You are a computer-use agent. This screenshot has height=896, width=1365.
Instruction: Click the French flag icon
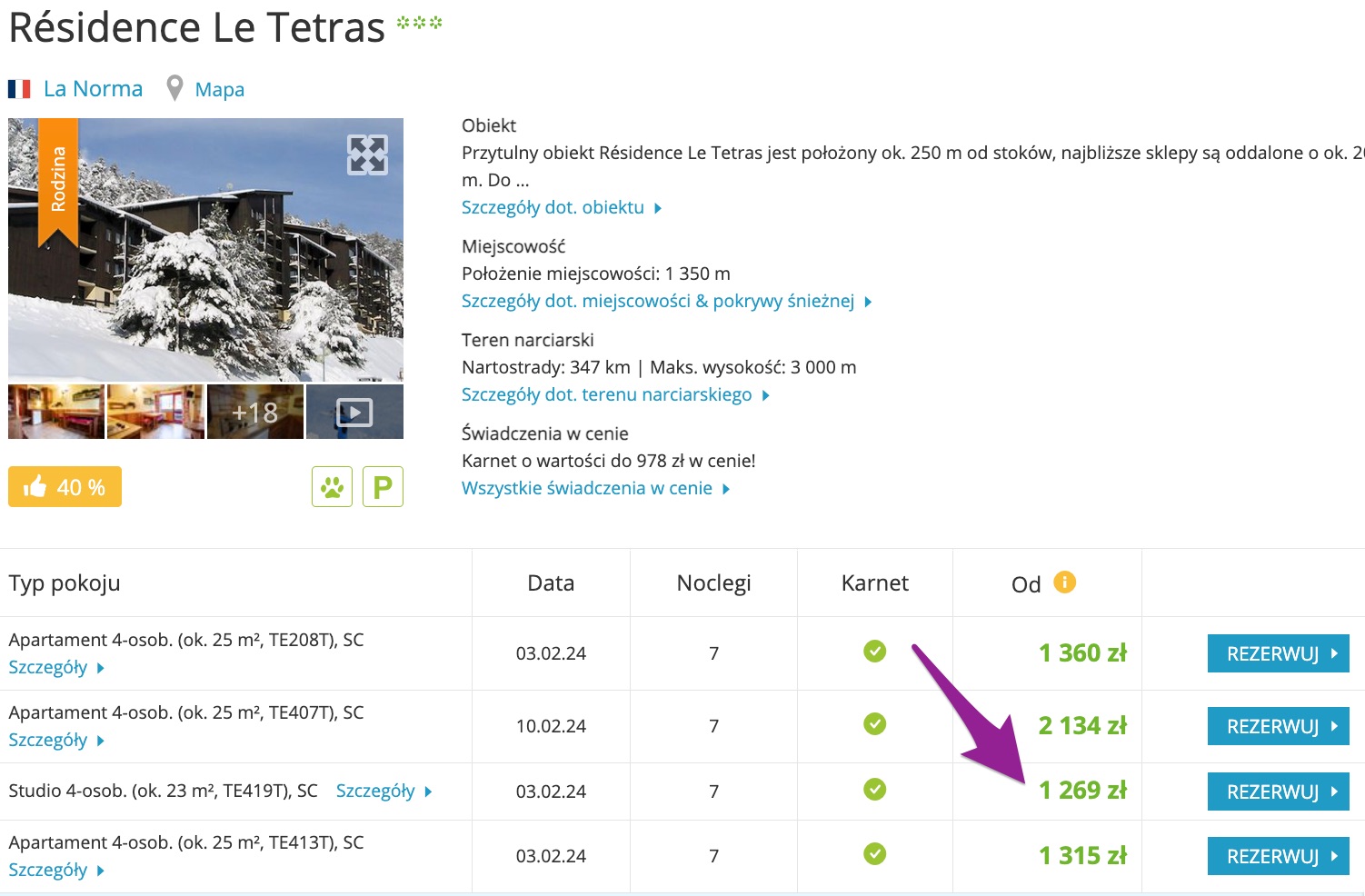click(x=20, y=89)
